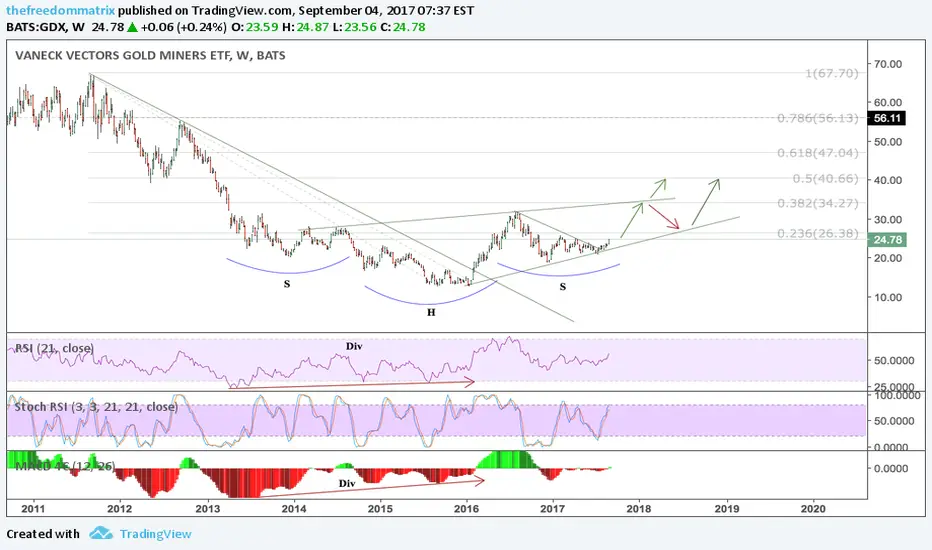Click the C: 24.78 close value in header
Screen dimensions: 932x550
(x=403, y=27)
